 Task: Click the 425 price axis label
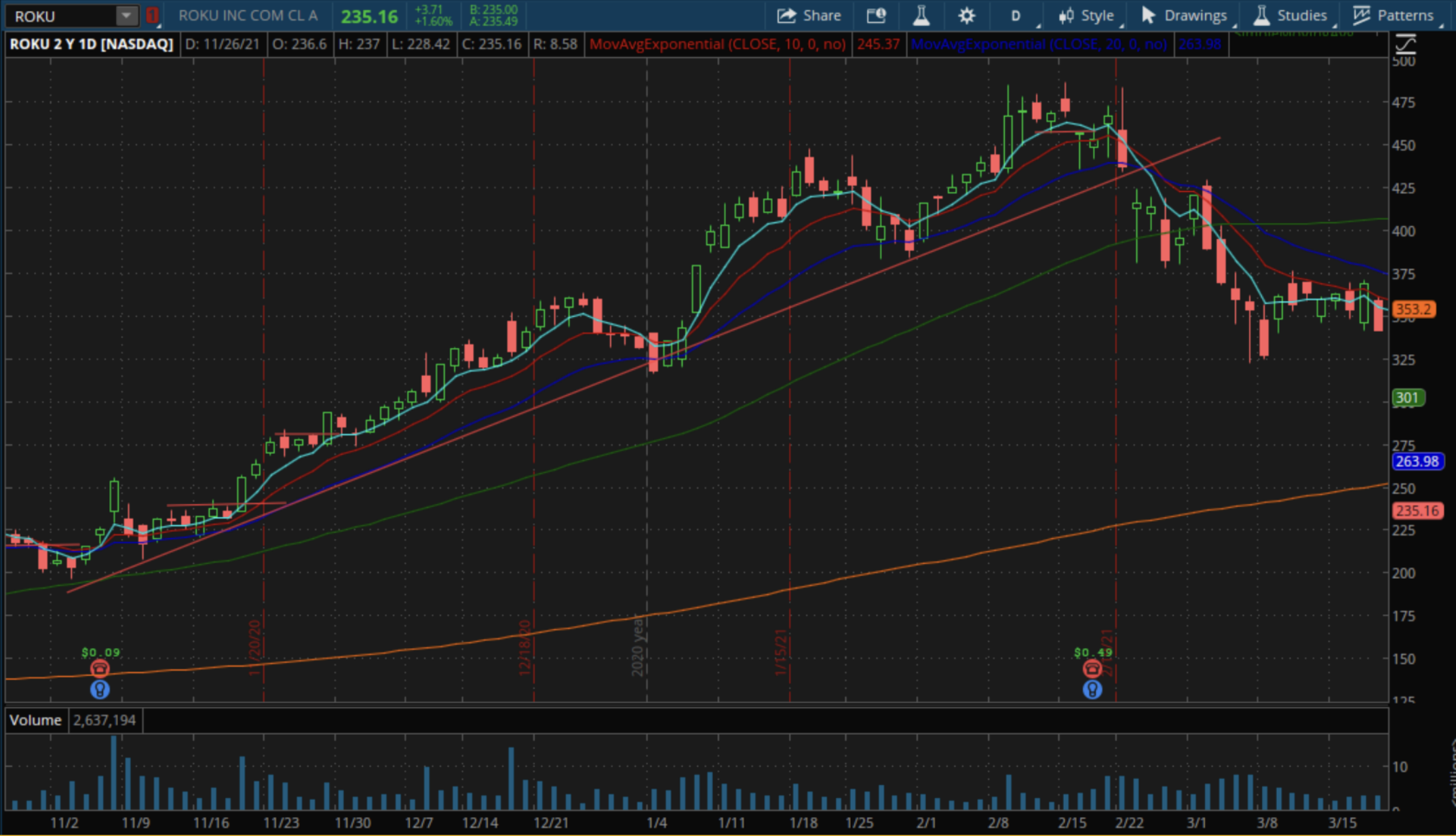click(1404, 188)
